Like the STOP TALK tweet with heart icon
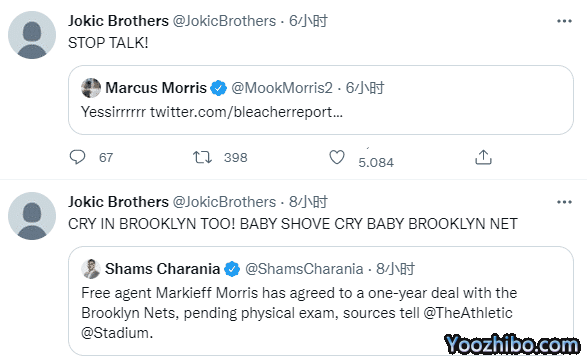 click(x=337, y=157)
